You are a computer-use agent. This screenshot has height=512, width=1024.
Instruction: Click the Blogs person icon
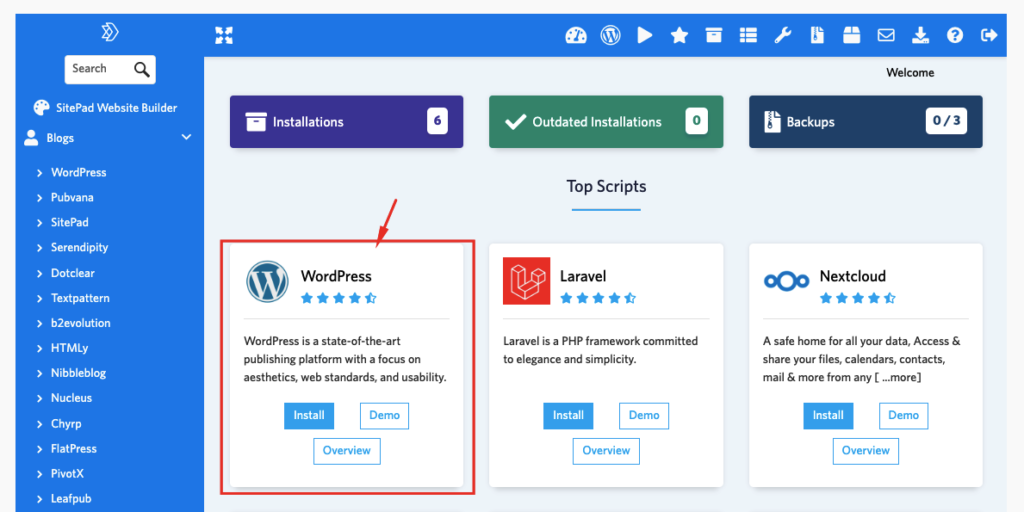31,138
